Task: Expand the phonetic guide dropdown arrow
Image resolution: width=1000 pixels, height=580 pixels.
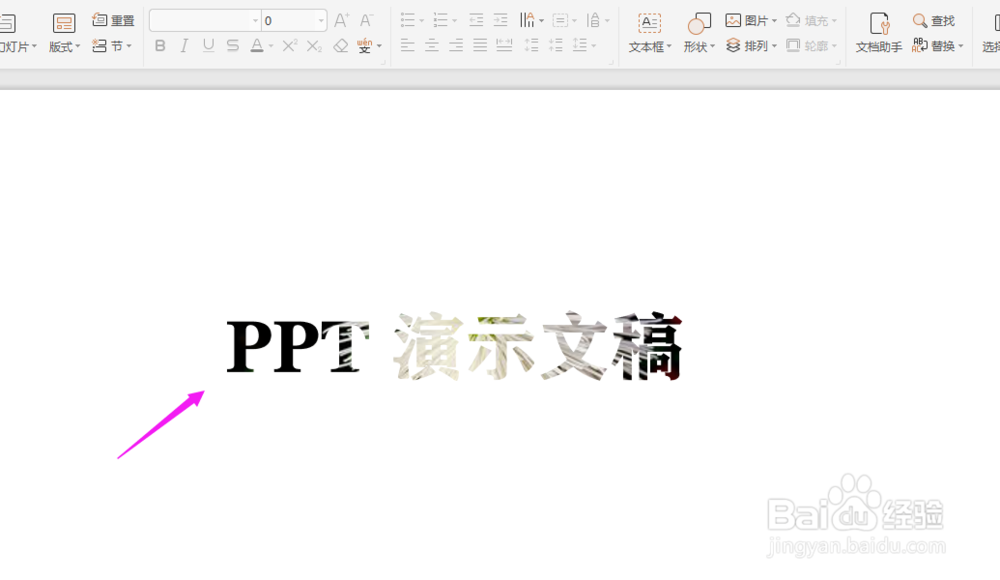Action: tap(379, 46)
